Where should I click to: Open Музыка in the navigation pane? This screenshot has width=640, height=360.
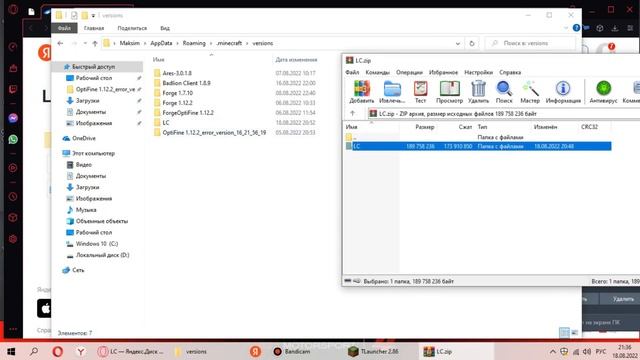(x=86, y=210)
